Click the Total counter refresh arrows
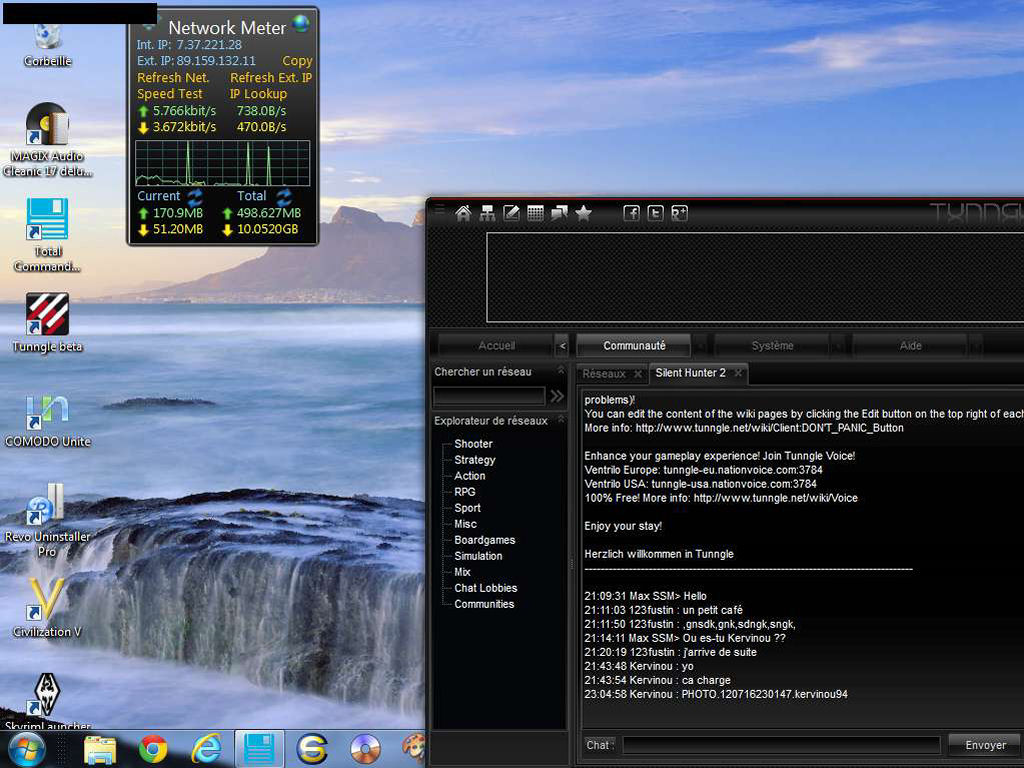1024x768 pixels. point(284,196)
